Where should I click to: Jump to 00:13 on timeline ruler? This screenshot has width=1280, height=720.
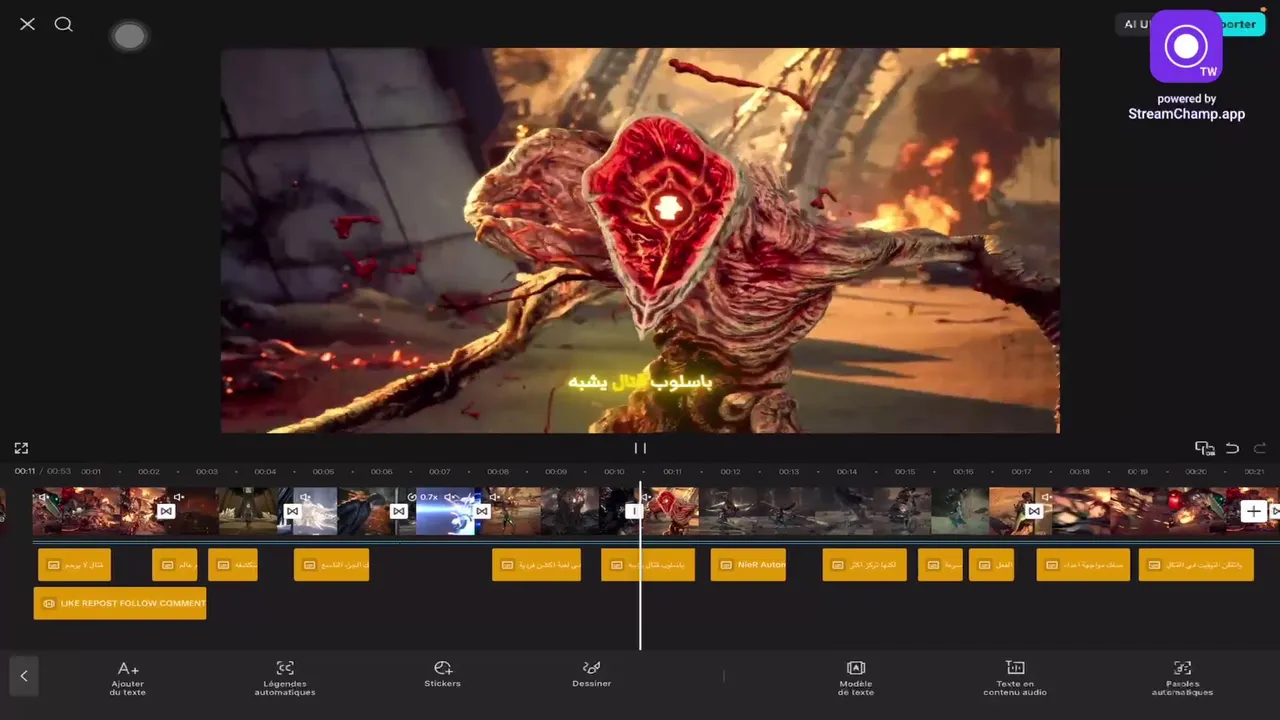(x=789, y=472)
